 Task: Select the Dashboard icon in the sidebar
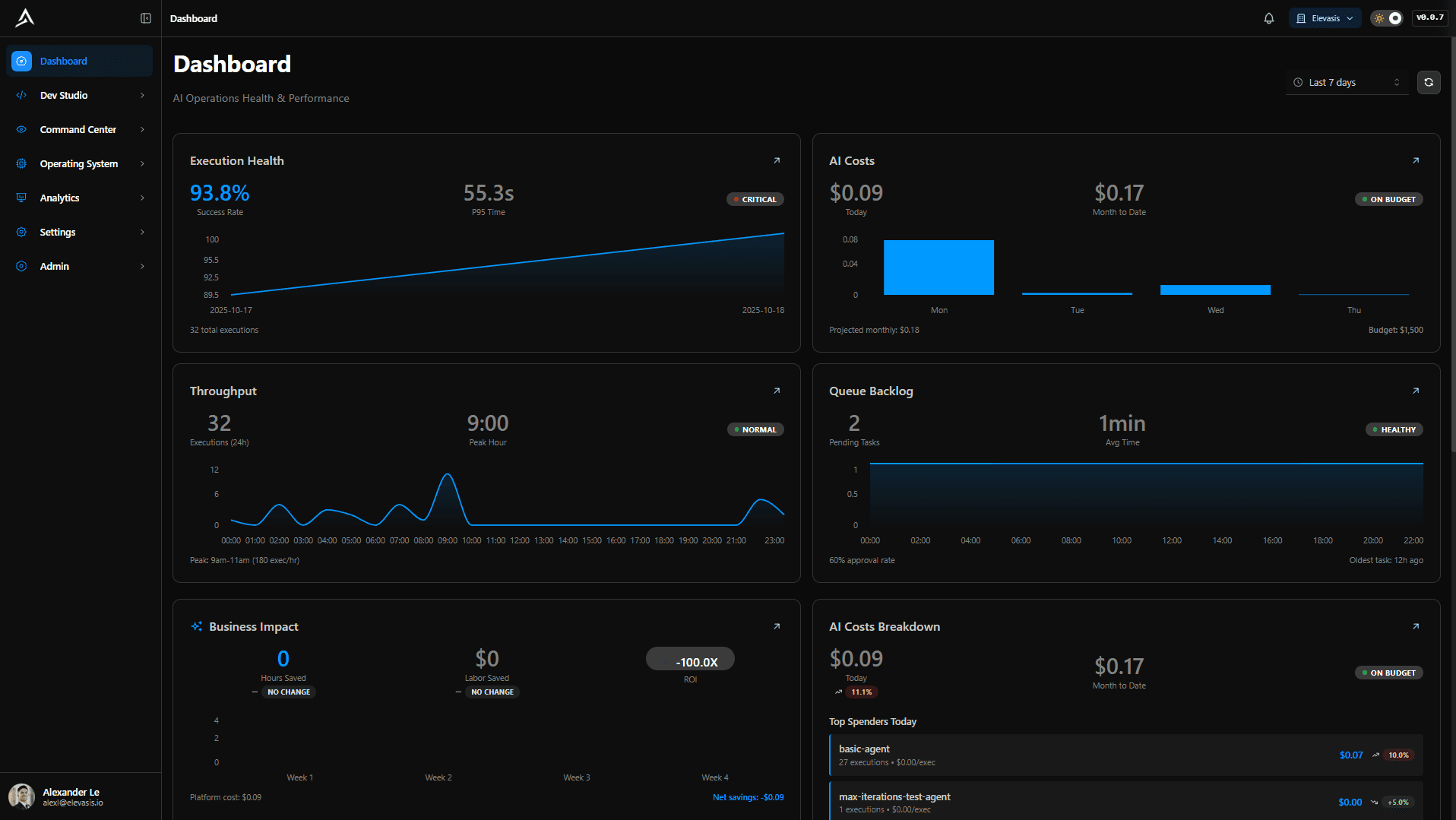pos(21,61)
